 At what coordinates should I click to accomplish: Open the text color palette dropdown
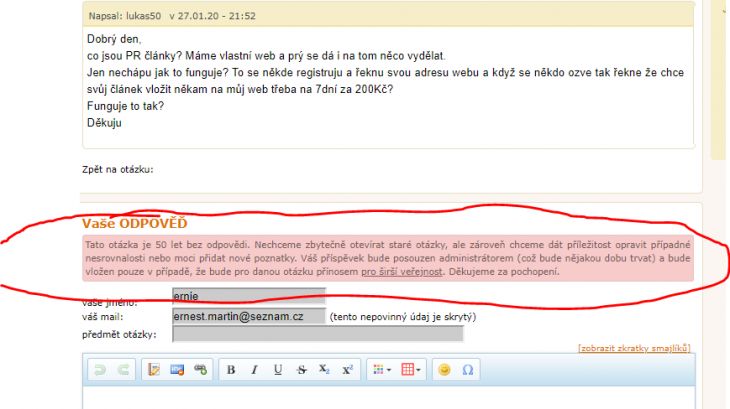pos(382,370)
